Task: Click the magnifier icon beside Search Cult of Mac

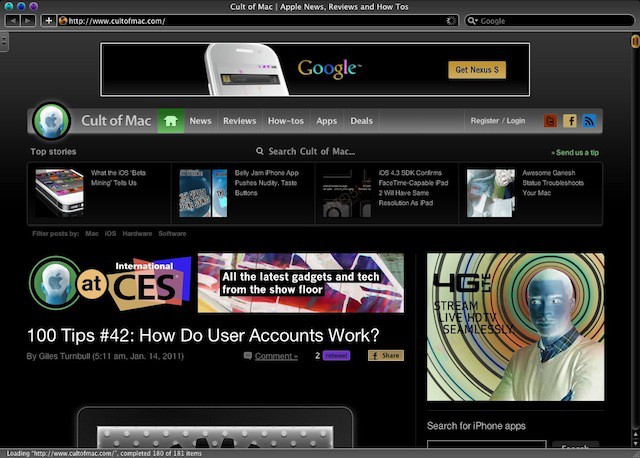Action: pyautogui.click(x=260, y=151)
